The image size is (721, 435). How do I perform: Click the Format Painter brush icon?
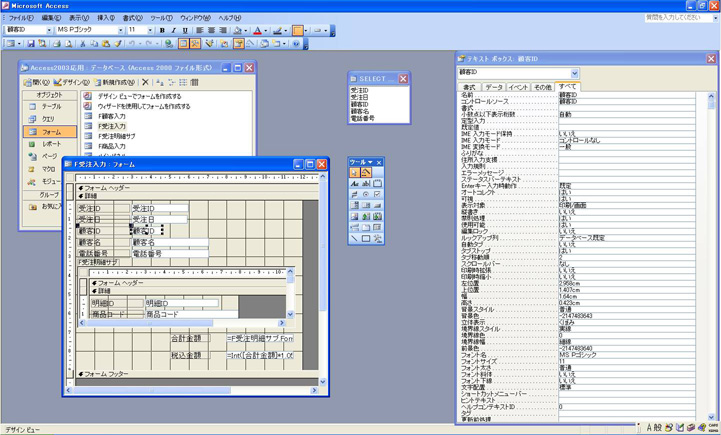tap(118, 44)
